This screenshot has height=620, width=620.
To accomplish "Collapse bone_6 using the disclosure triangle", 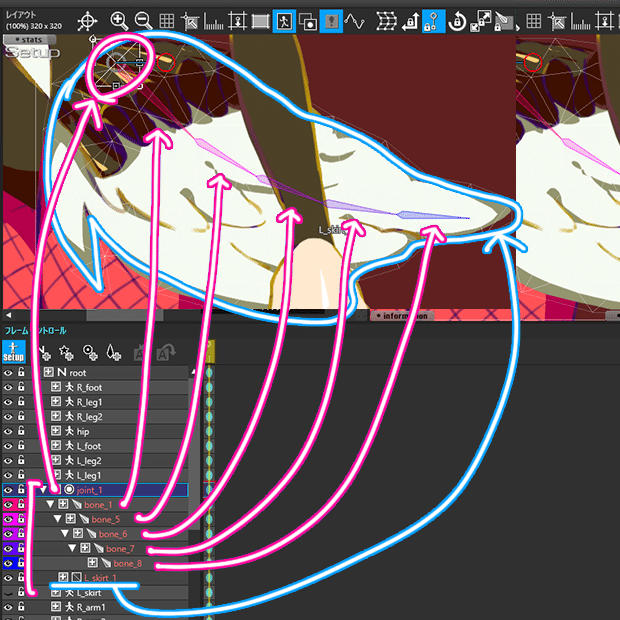I will (65, 534).
